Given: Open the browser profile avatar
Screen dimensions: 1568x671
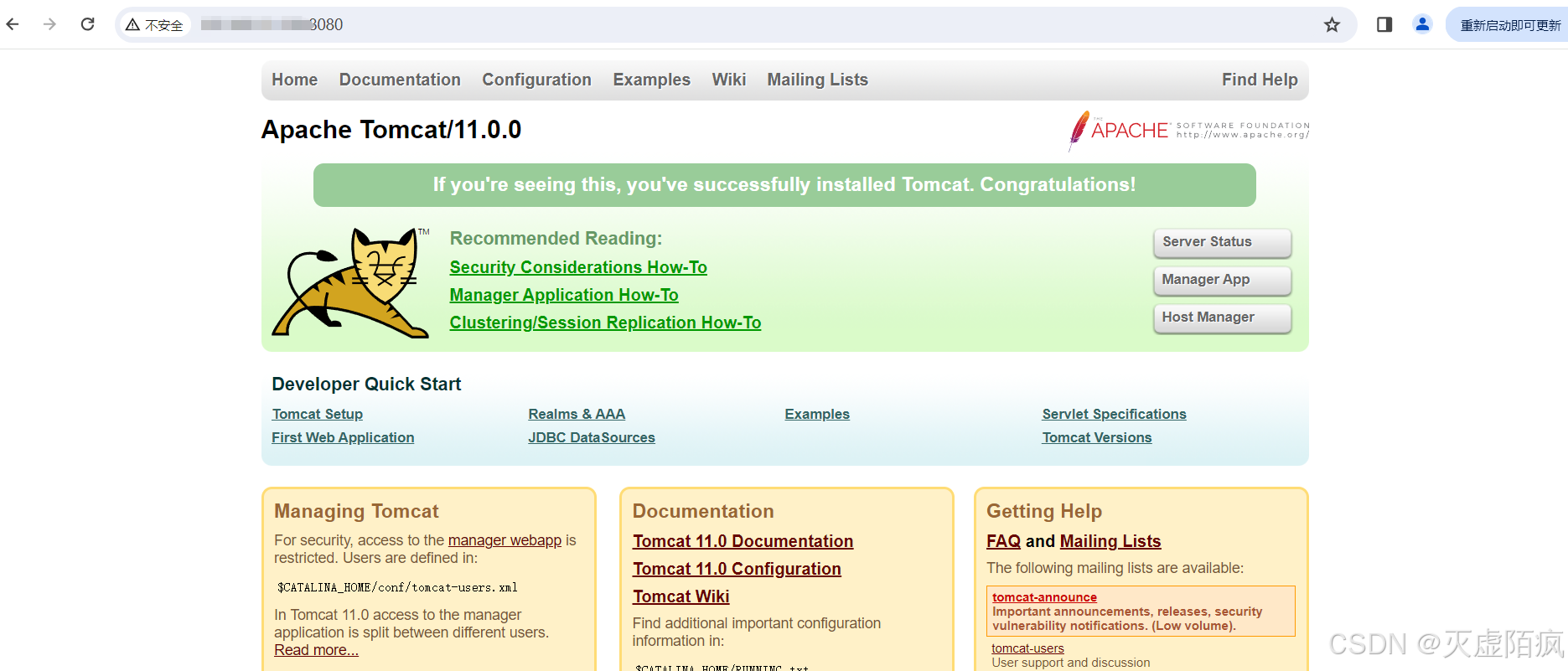Looking at the screenshot, I should click(x=1422, y=24).
